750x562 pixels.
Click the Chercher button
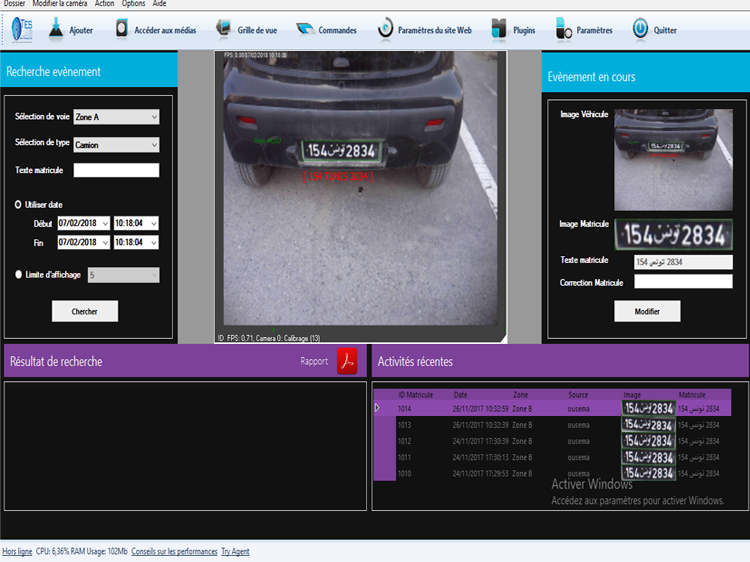[85, 312]
